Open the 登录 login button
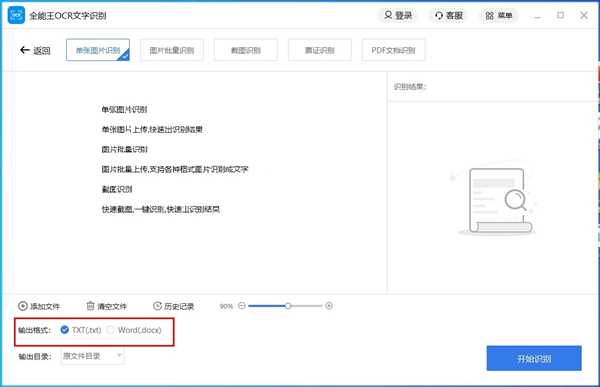The height and width of the screenshot is (387, 600). 398,15
